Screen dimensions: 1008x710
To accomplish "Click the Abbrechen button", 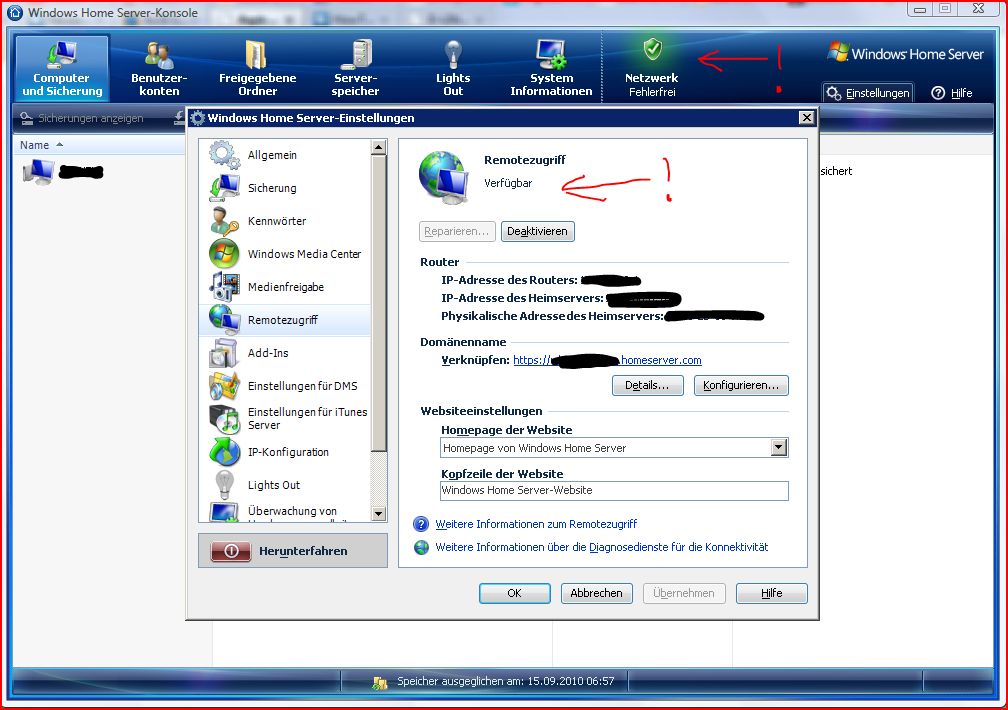I will point(597,594).
